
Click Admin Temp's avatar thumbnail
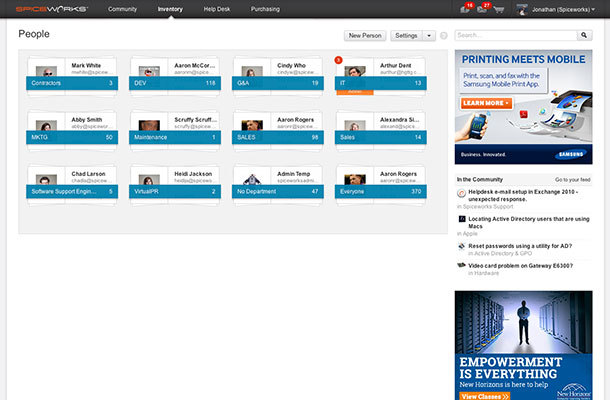pos(252,180)
